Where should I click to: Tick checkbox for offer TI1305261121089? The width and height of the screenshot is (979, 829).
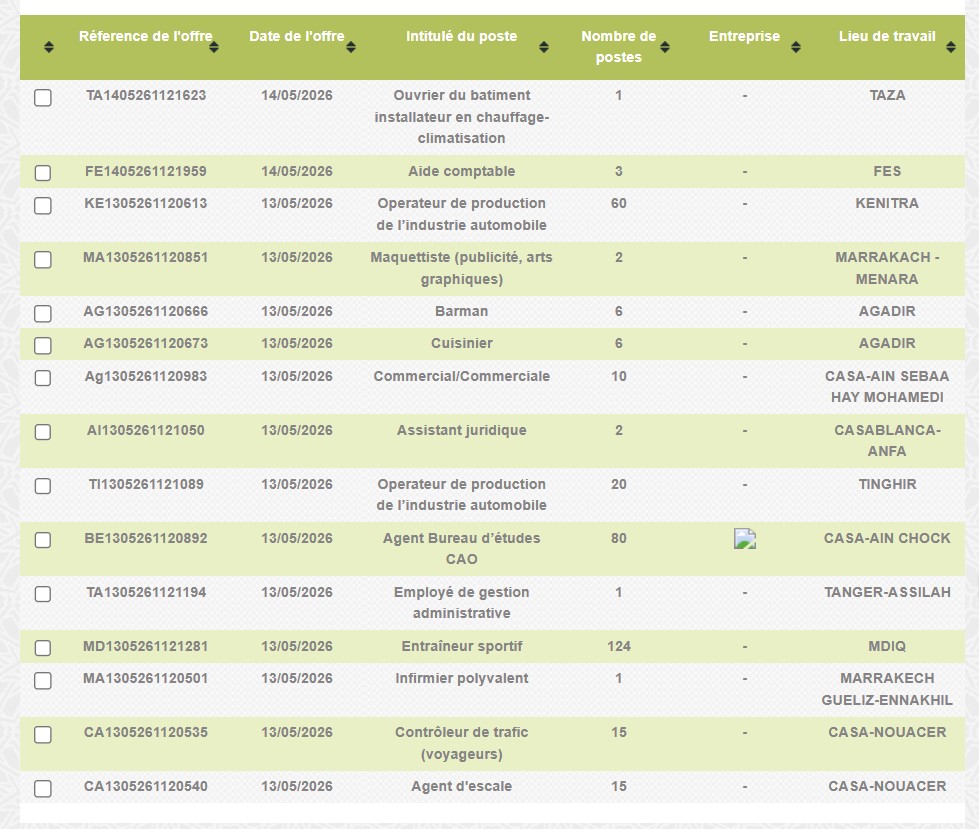click(x=42, y=486)
